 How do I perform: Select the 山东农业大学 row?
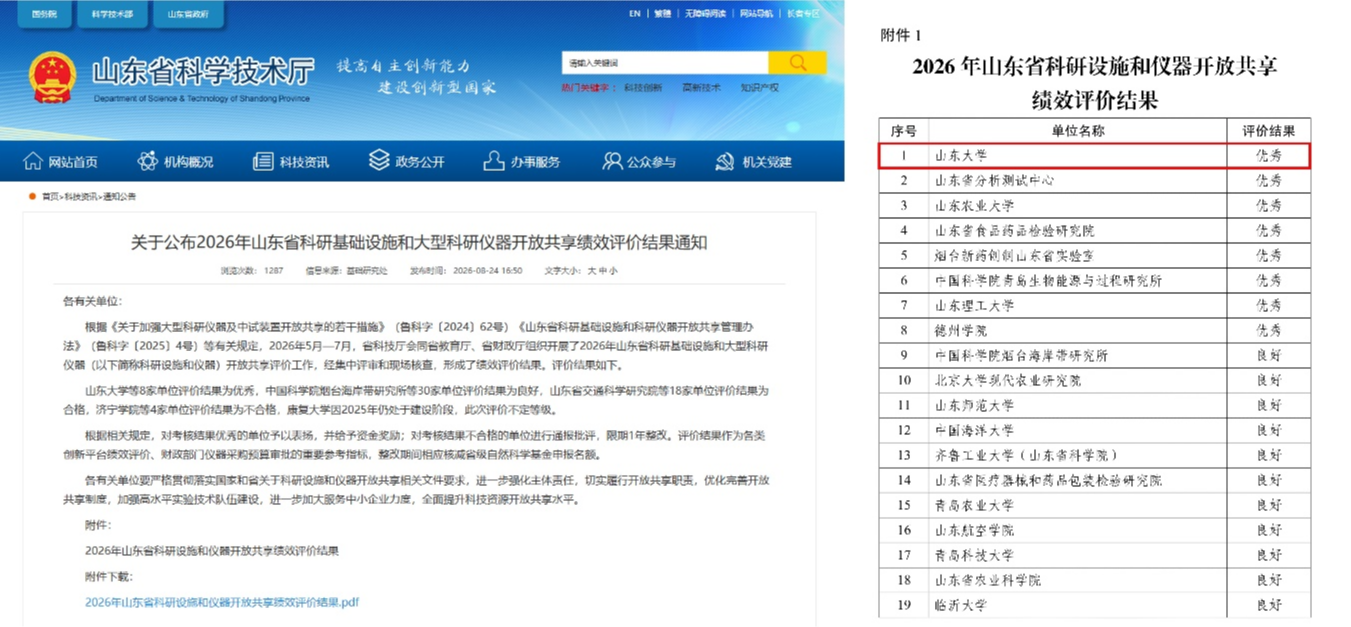1095,206
